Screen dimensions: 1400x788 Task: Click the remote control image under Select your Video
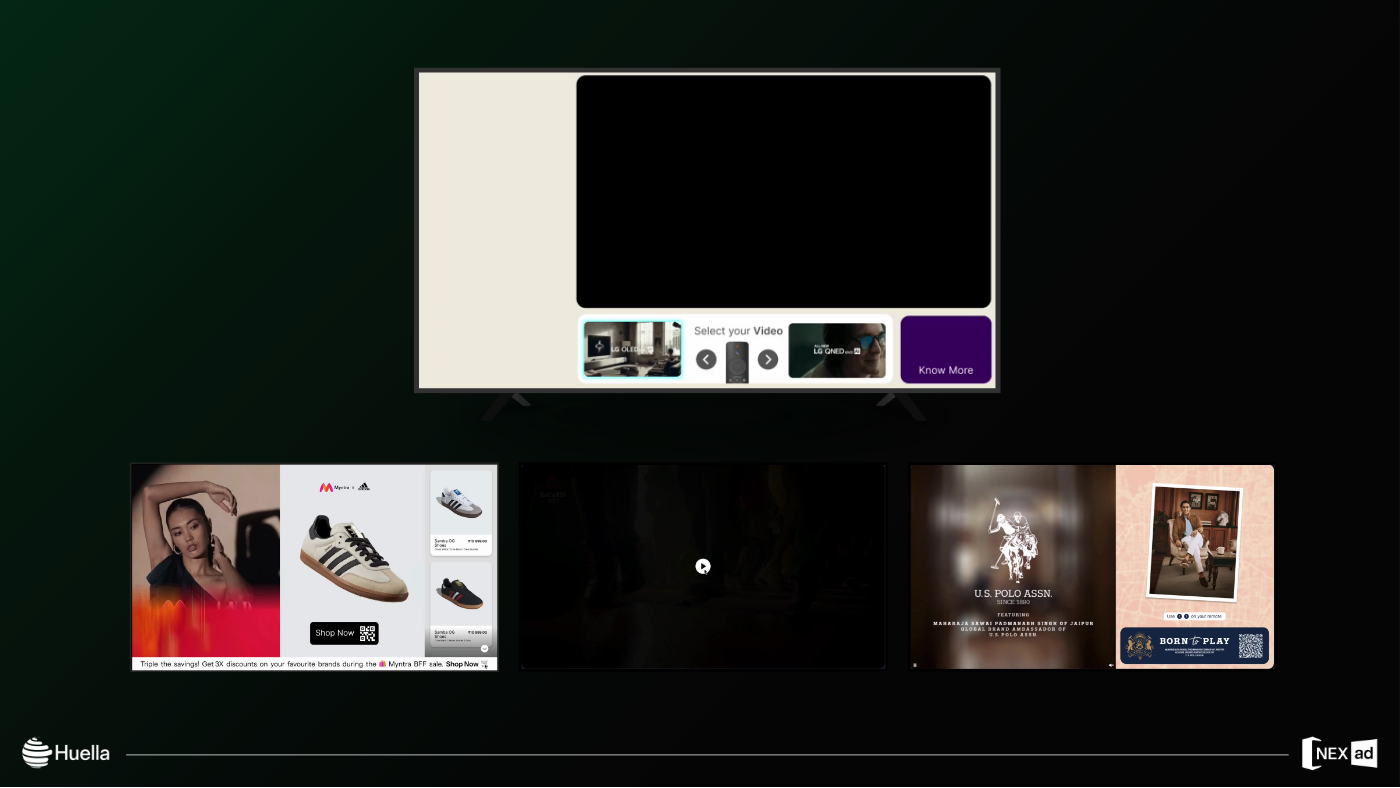[737, 362]
